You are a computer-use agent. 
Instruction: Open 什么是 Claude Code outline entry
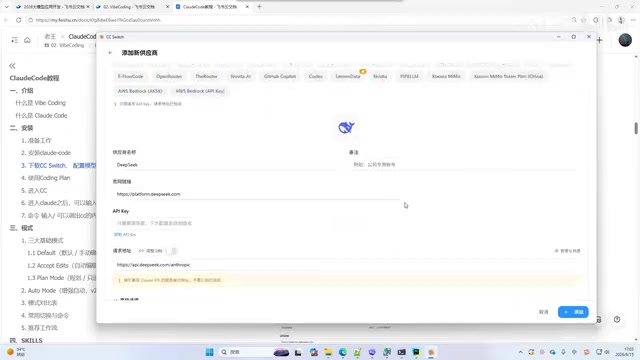[41, 116]
